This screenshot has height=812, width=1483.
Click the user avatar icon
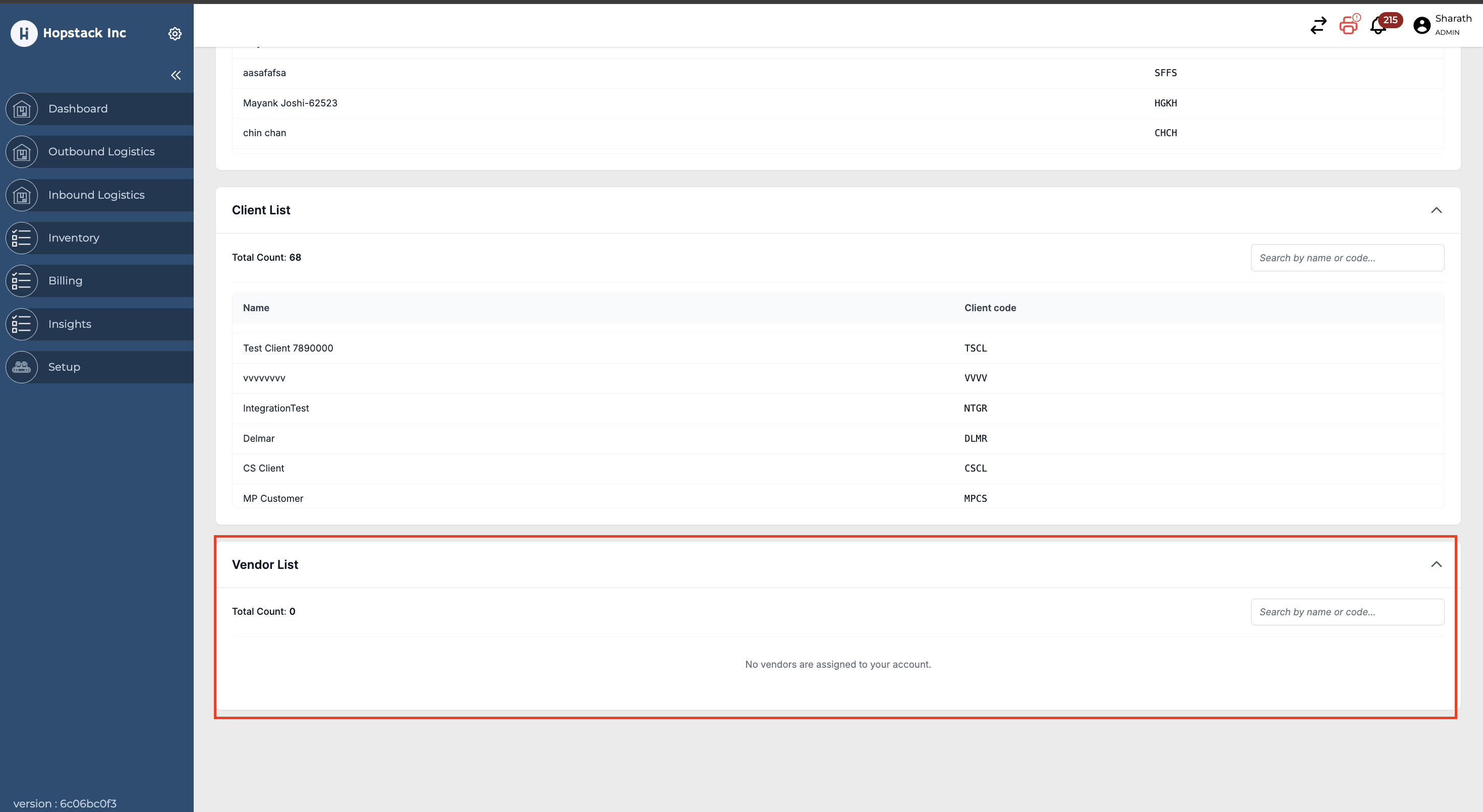tap(1422, 26)
